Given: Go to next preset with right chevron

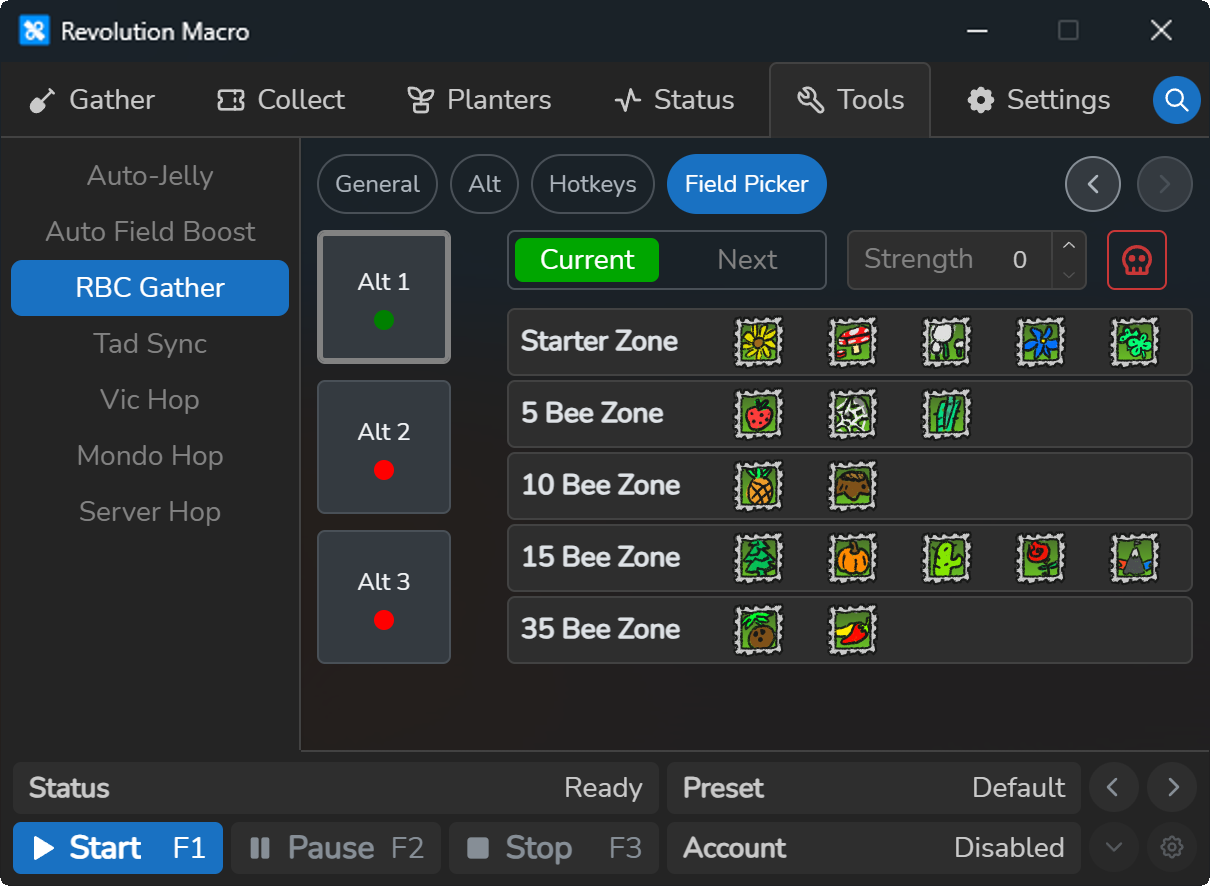Looking at the screenshot, I should click(1172, 788).
